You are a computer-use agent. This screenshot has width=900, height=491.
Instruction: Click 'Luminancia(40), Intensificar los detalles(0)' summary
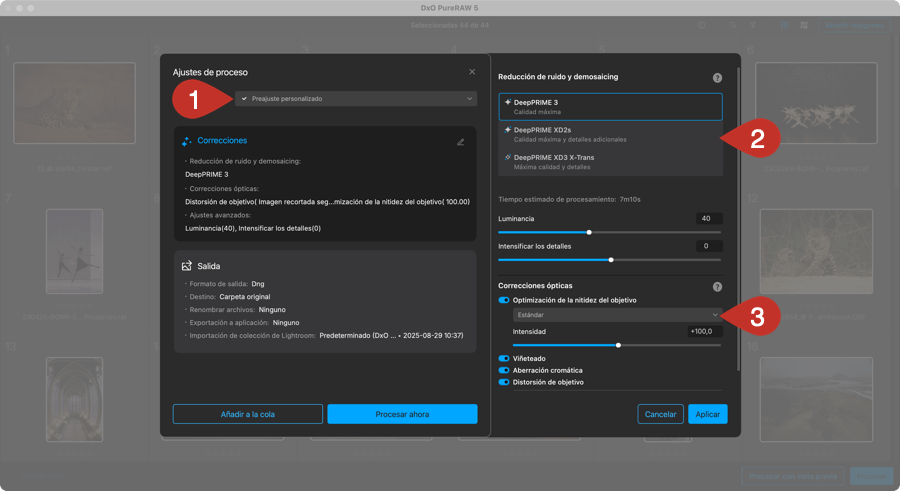point(253,229)
